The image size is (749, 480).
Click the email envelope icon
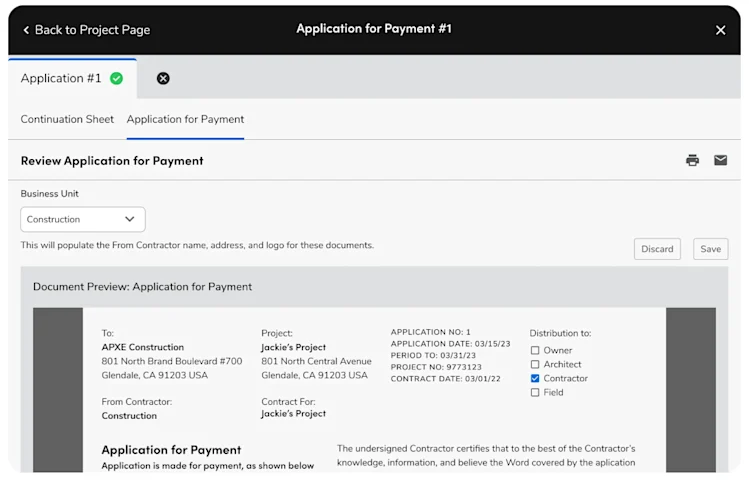point(720,160)
